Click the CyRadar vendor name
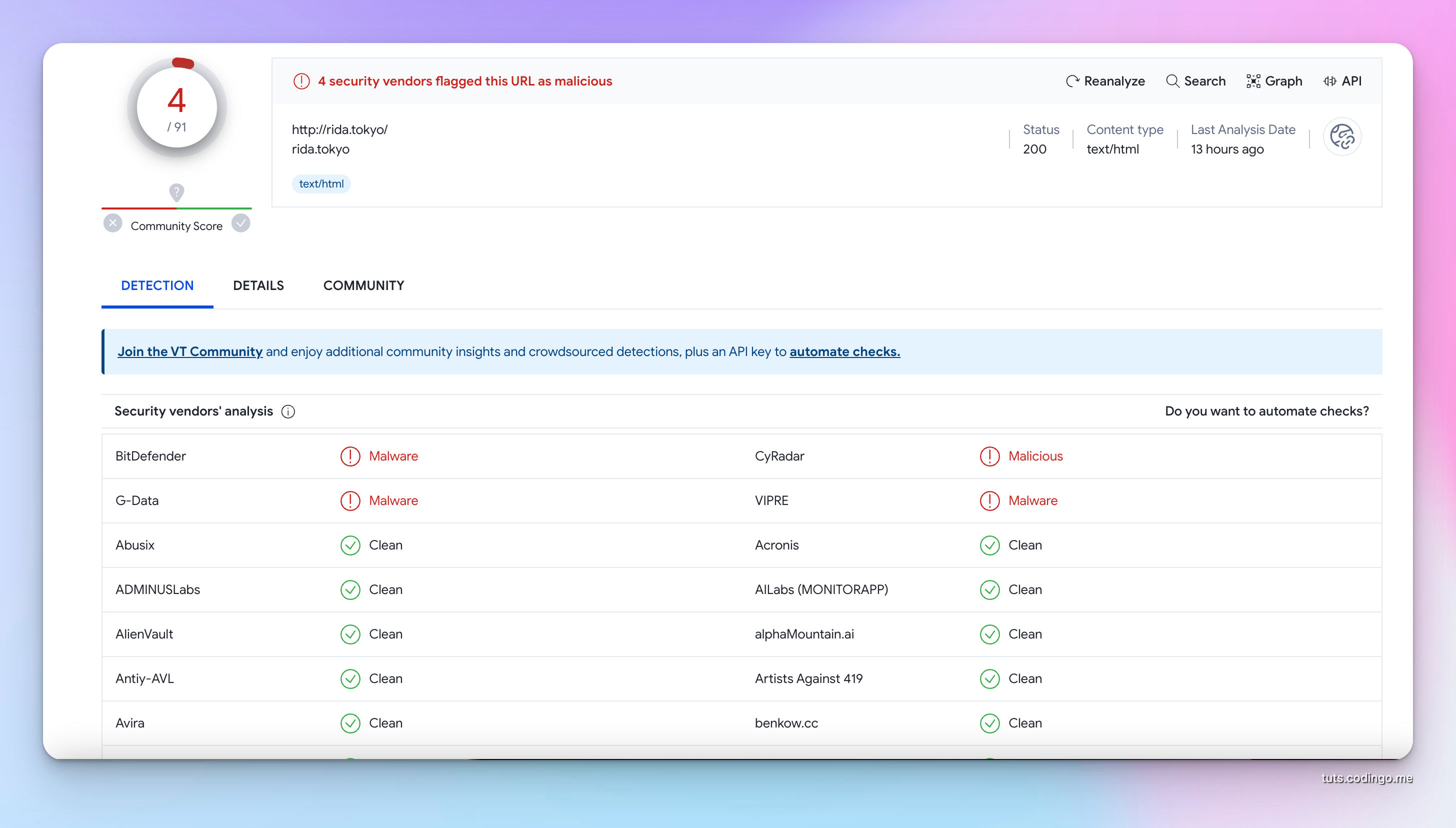 pos(779,456)
